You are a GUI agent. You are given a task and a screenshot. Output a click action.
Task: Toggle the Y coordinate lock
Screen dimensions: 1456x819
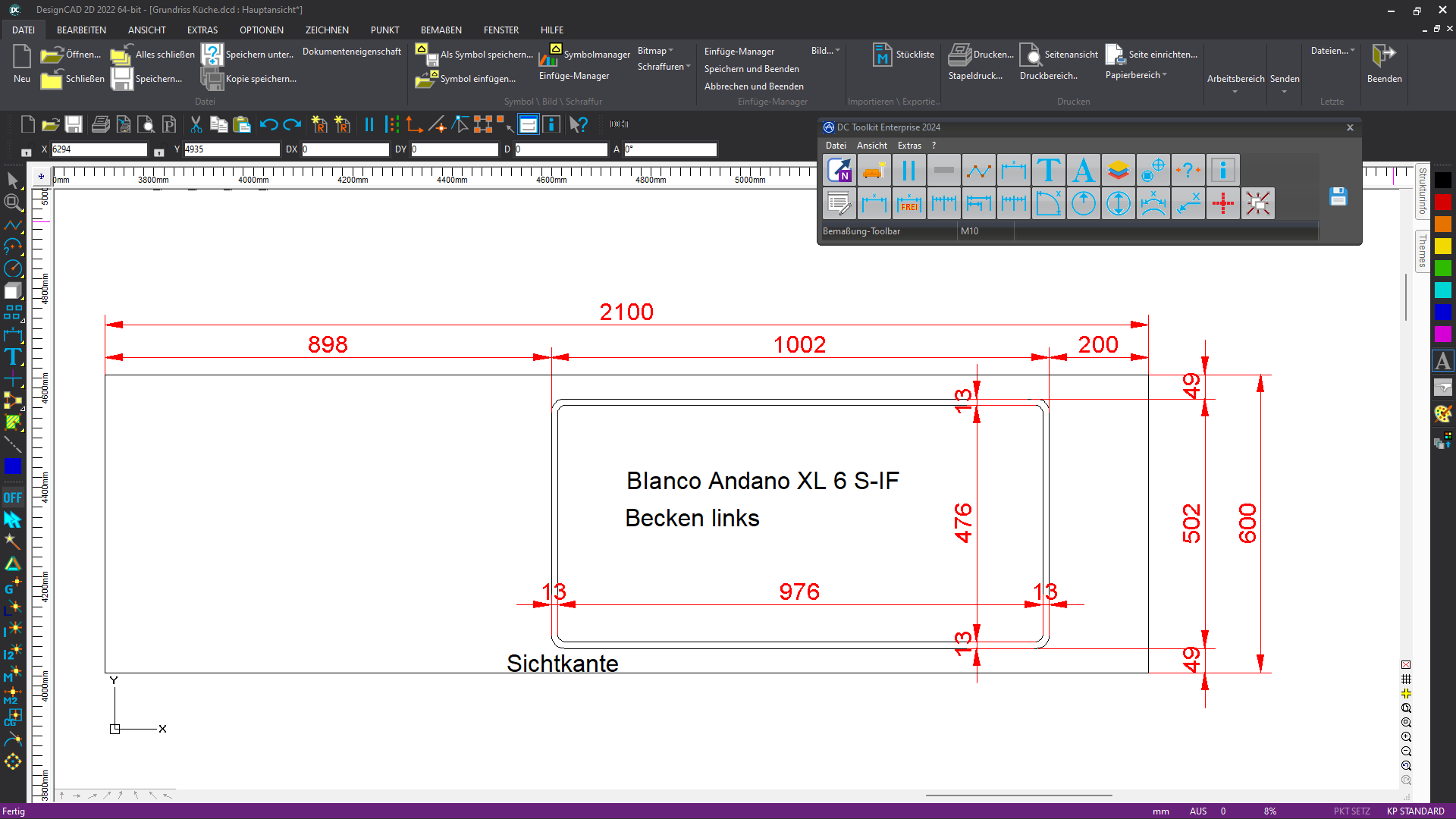(x=158, y=152)
